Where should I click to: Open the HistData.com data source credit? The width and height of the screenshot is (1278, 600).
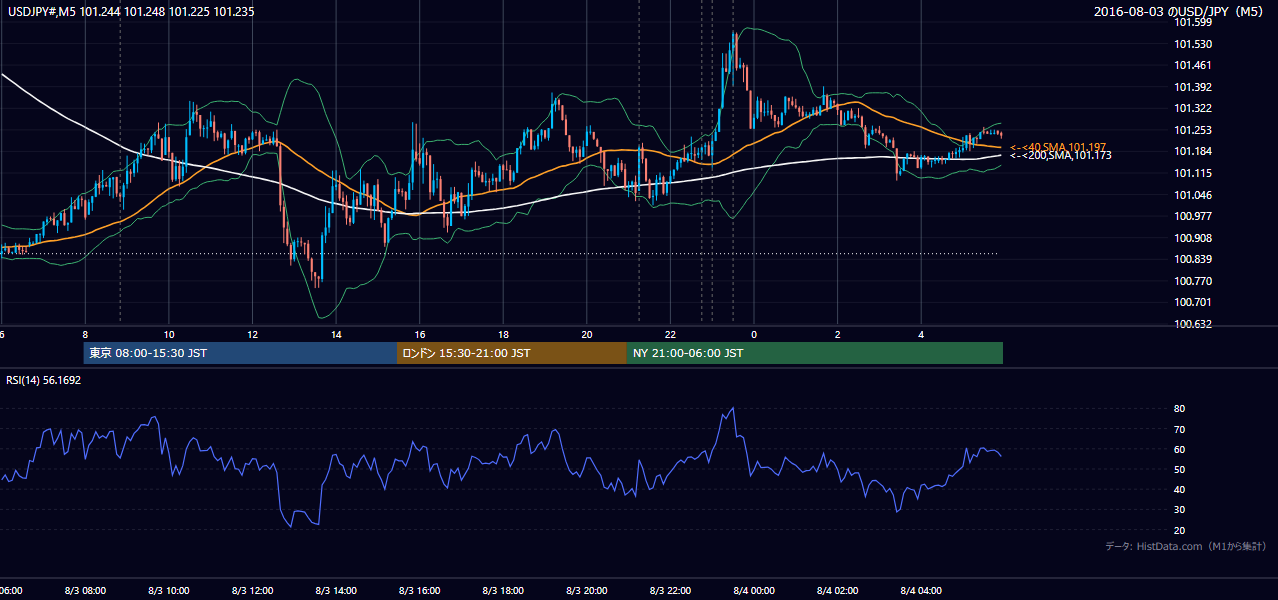1185,546
